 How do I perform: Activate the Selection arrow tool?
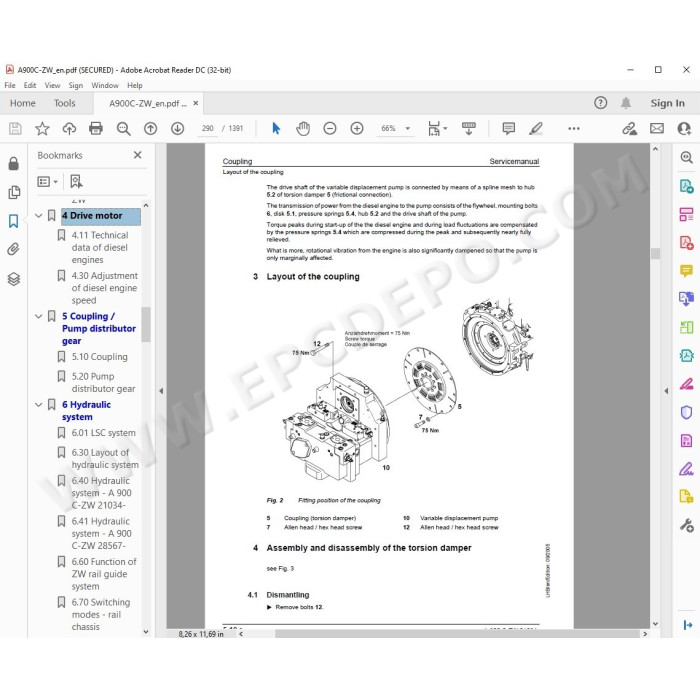276,129
